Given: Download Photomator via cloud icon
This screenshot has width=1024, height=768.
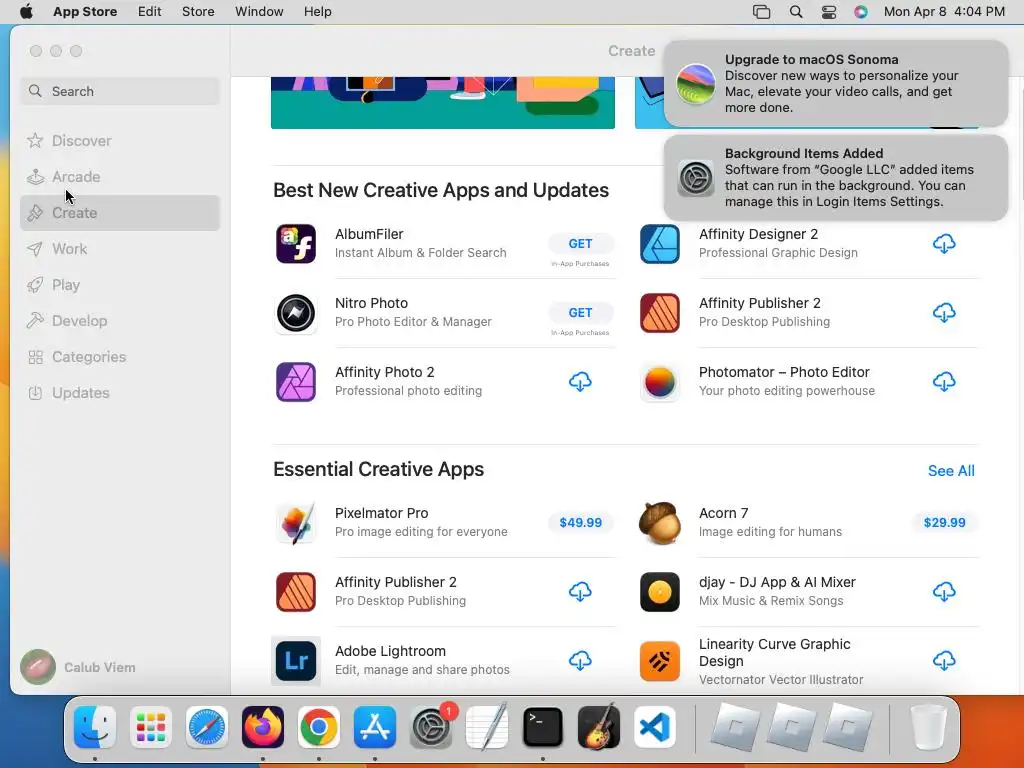Looking at the screenshot, I should tap(944, 381).
